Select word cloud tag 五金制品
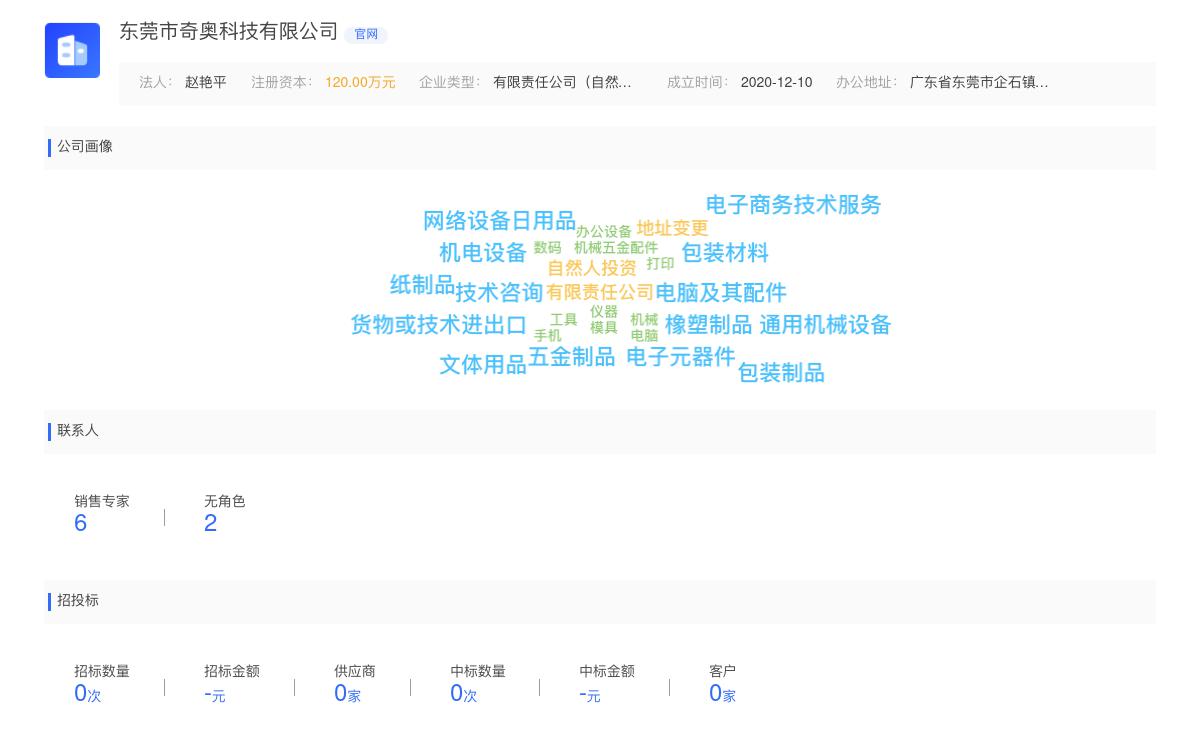The height and width of the screenshot is (752, 1200). click(572, 357)
